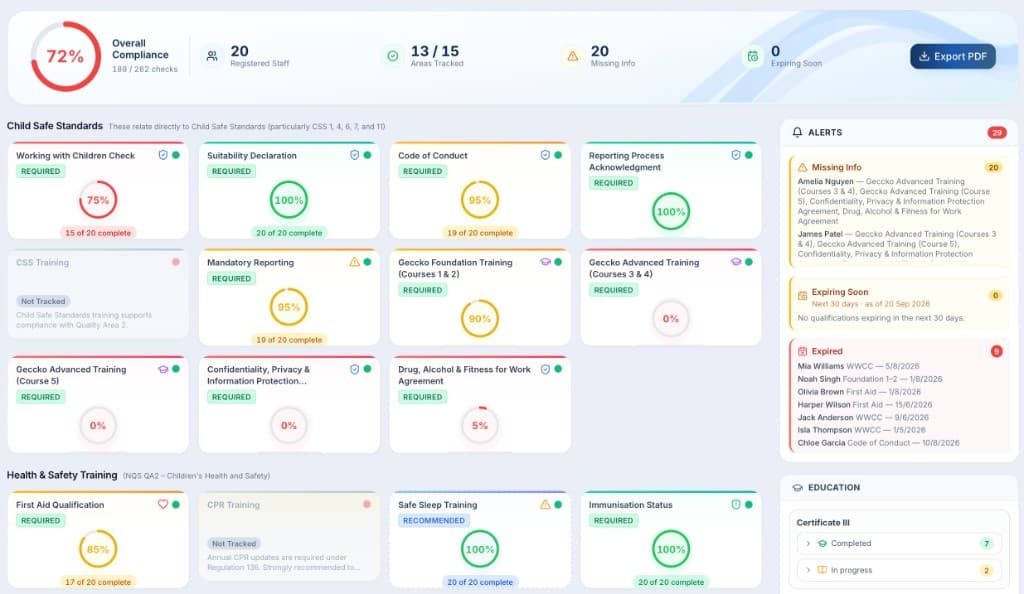Image resolution: width=1024 pixels, height=594 pixels.
Task: Click shield icon on Confidentiality, Privacy card
Action: click(355, 369)
